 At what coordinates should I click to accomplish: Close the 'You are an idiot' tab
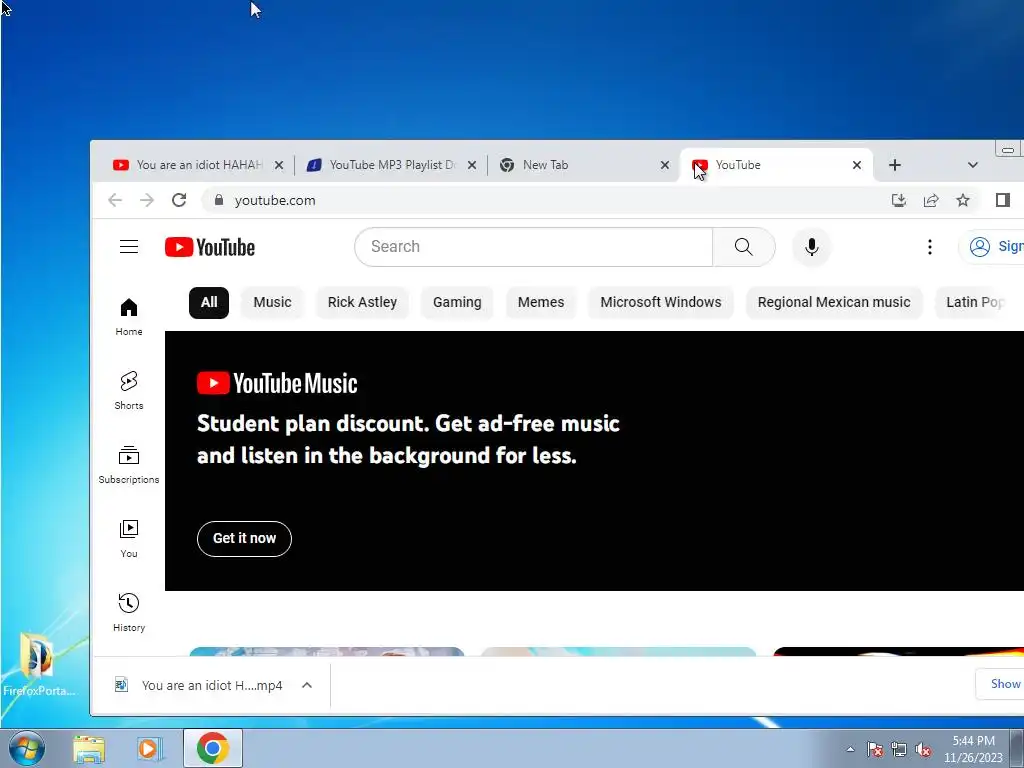point(279,165)
